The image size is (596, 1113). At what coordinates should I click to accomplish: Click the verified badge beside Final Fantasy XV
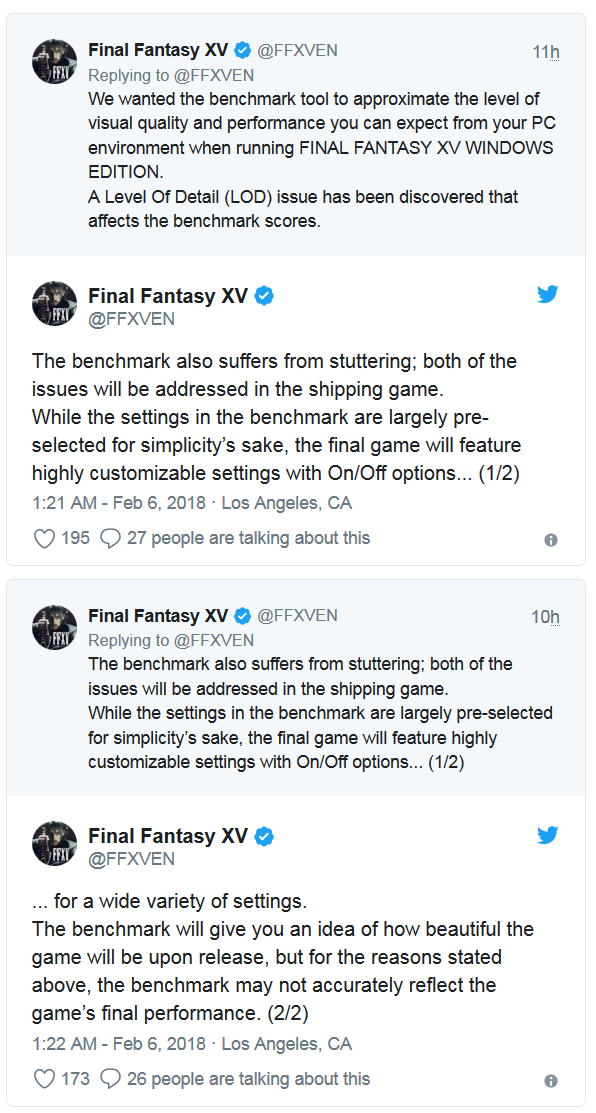click(245, 49)
